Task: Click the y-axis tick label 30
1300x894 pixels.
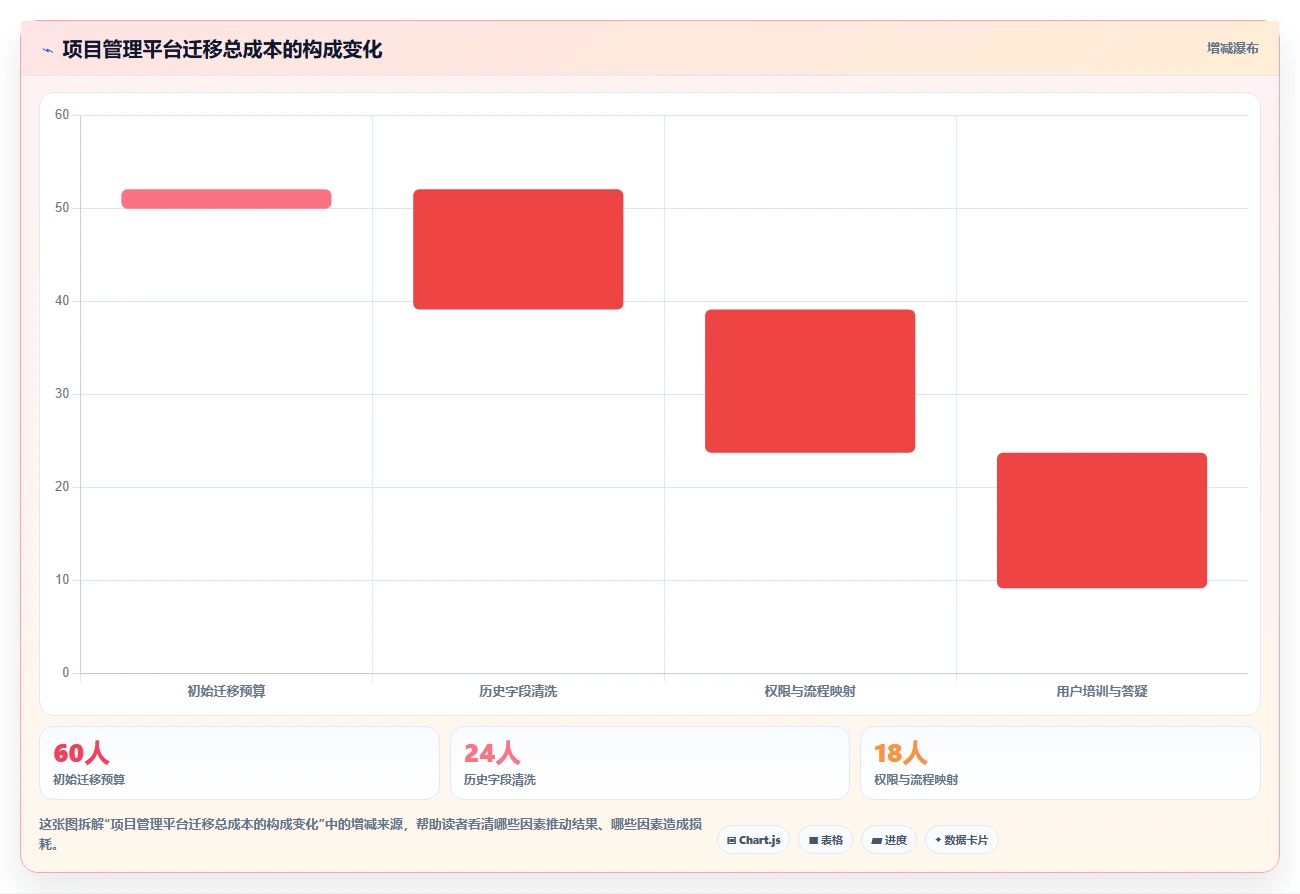Action: [62, 394]
